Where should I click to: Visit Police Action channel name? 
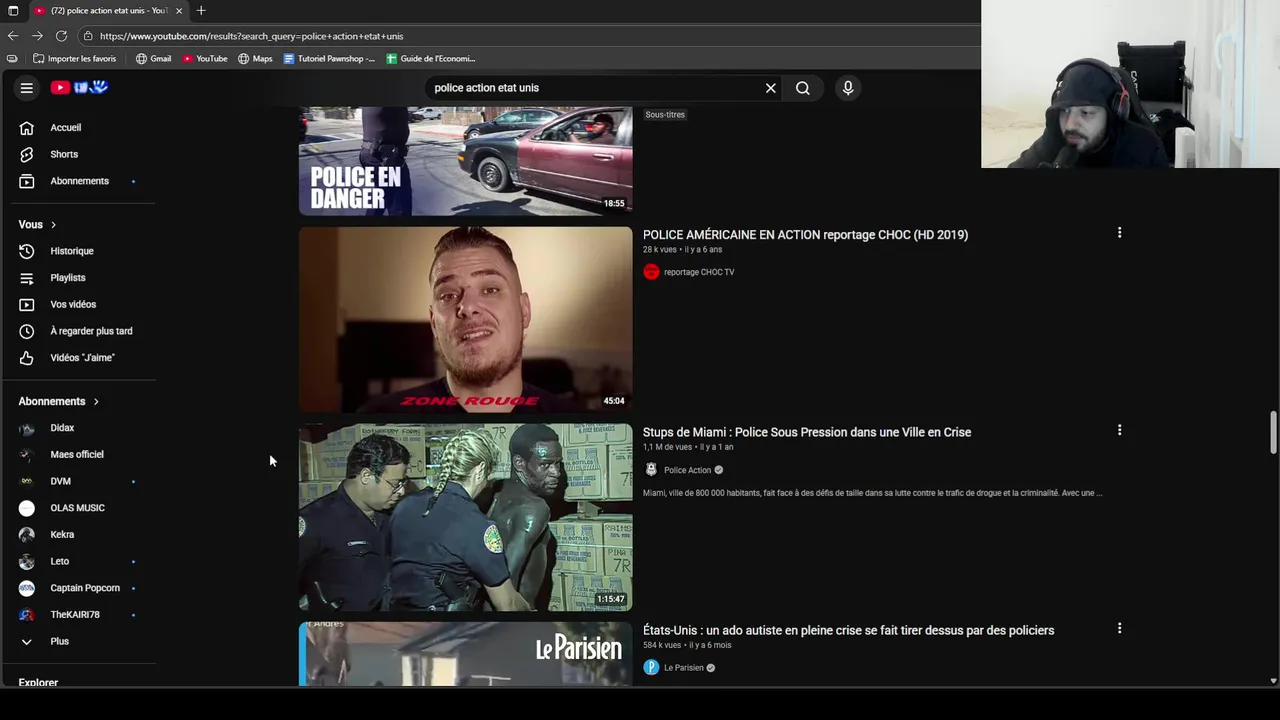pos(687,470)
